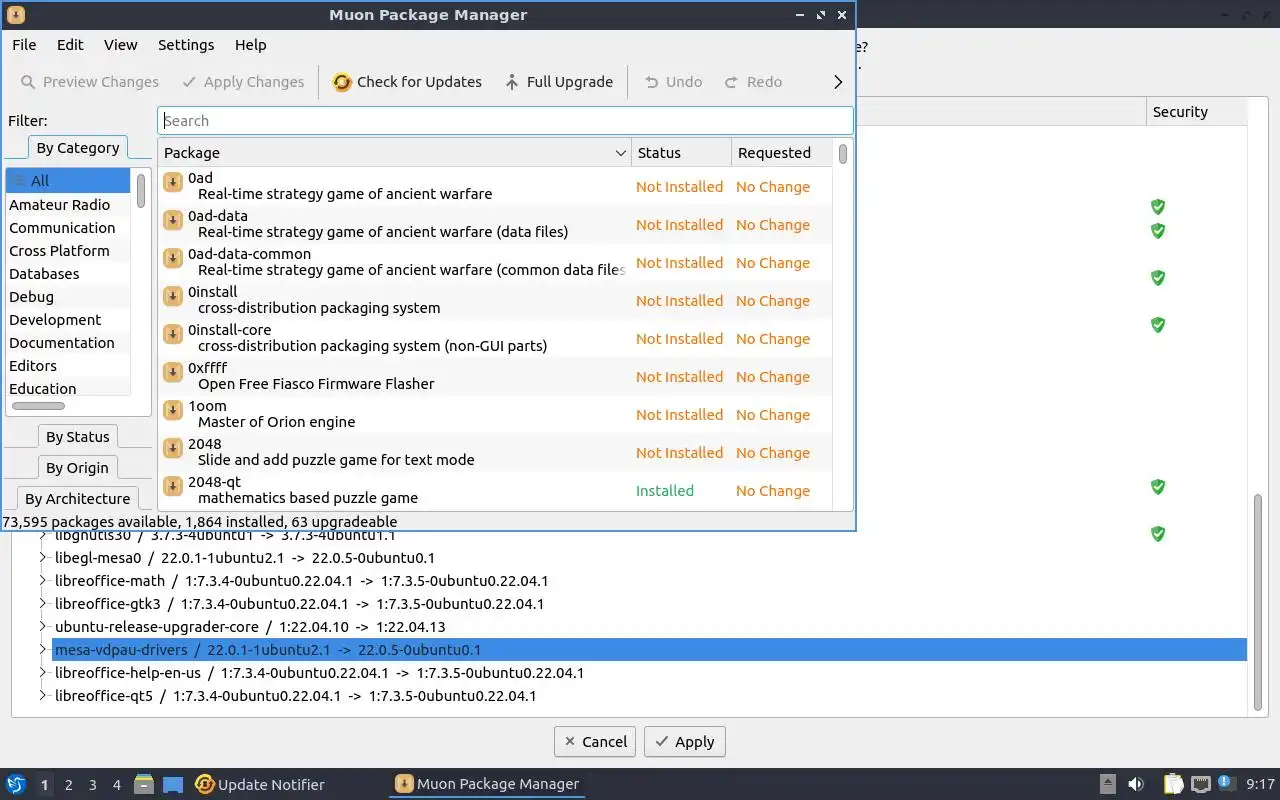Click Preview Changes in the toolbar

[x=90, y=82]
